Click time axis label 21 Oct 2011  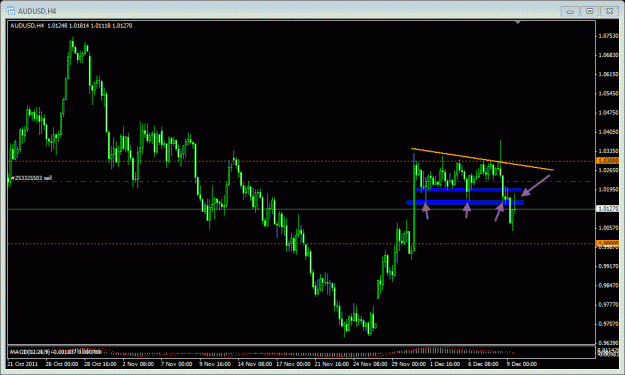pyautogui.click(x=22, y=364)
